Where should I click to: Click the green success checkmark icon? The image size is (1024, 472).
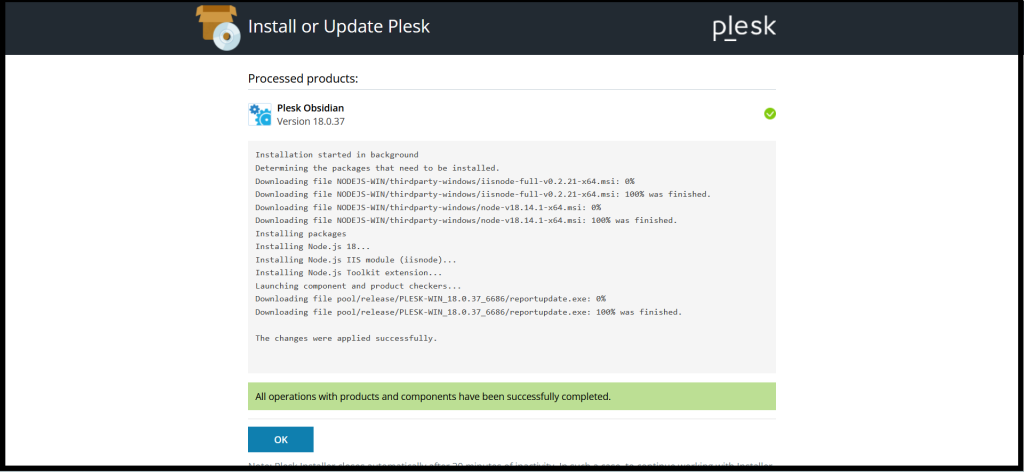(x=770, y=114)
